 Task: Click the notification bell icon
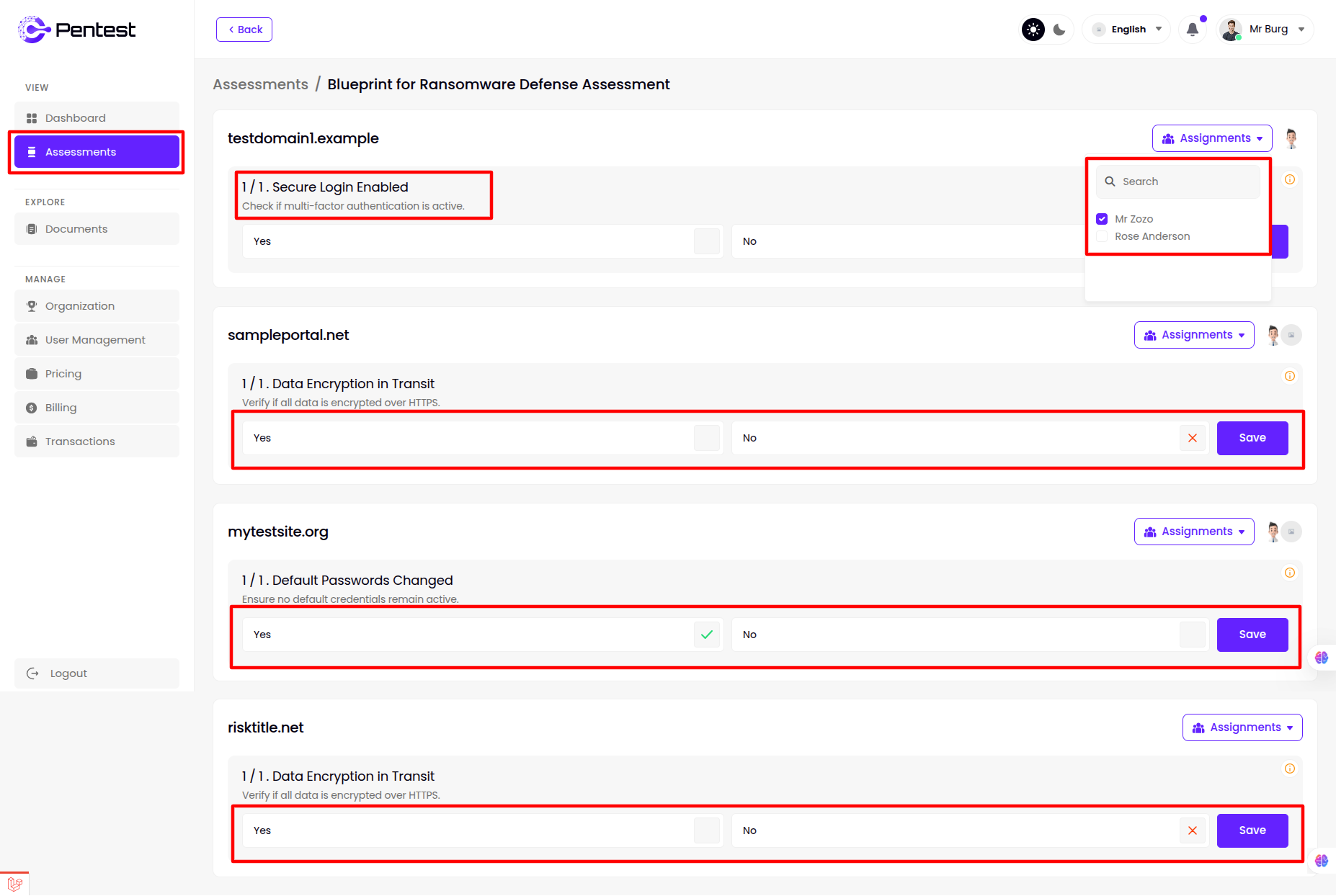[x=1193, y=30]
